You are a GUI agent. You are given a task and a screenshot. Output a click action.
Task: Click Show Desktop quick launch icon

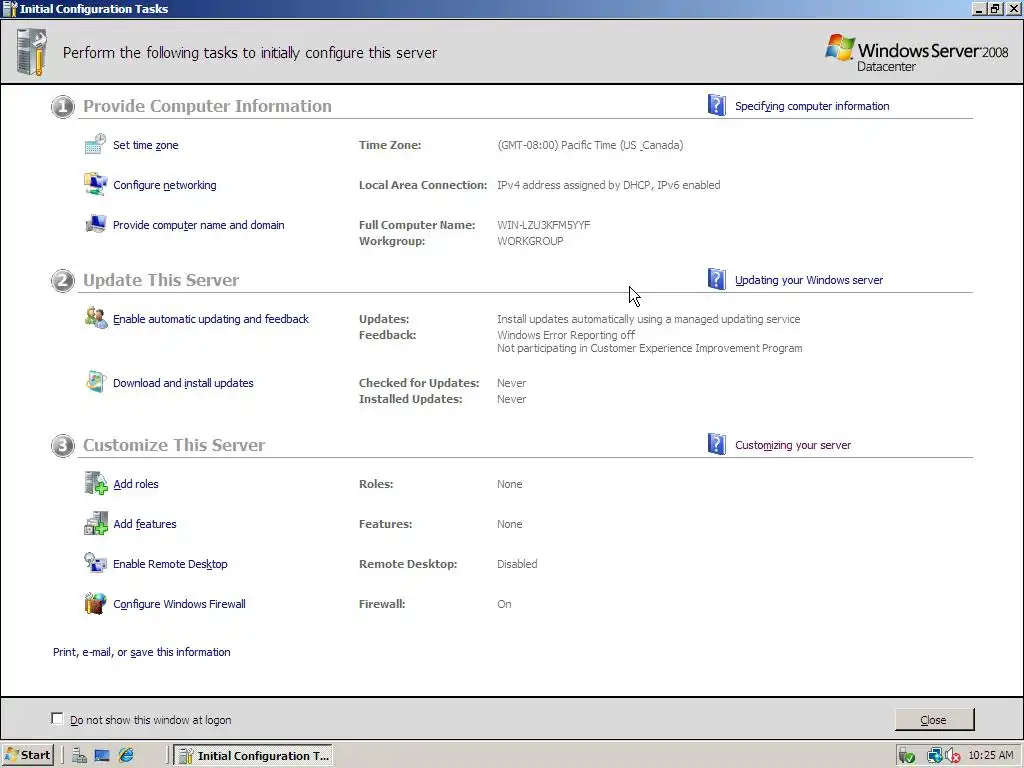click(x=102, y=756)
